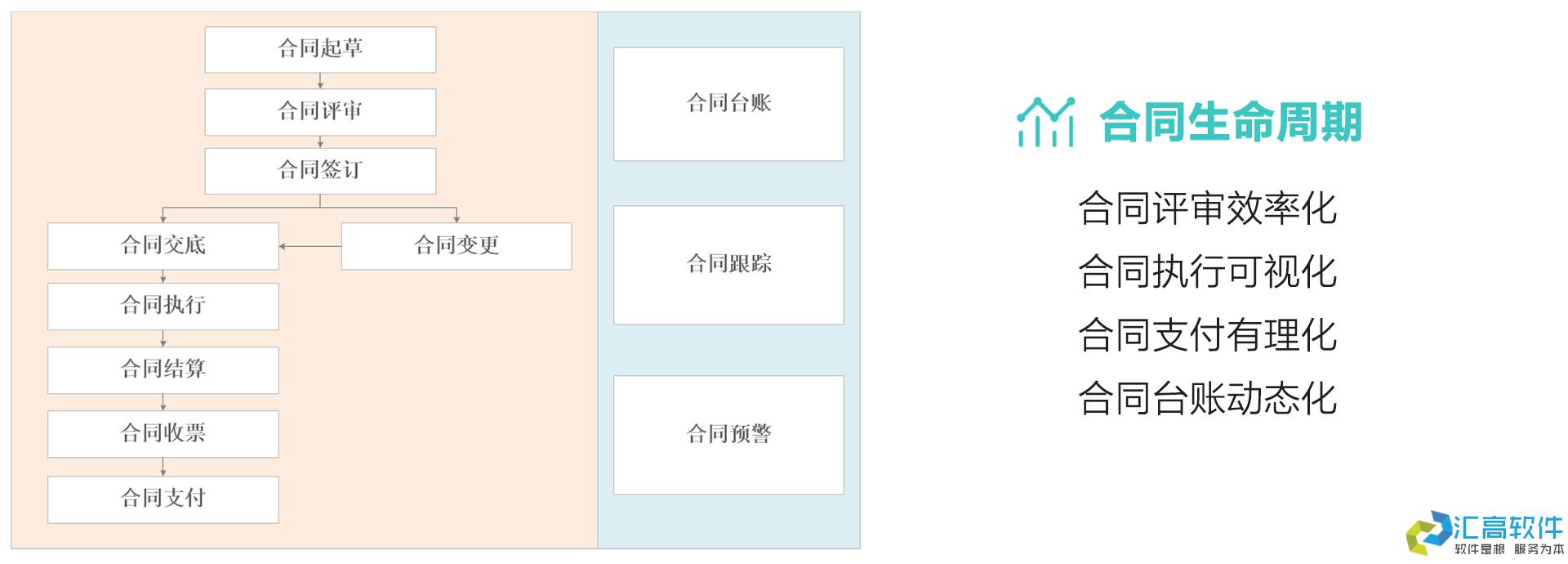Open the 合同台账 panel
Screen dimensions: 1568x564
click(728, 104)
